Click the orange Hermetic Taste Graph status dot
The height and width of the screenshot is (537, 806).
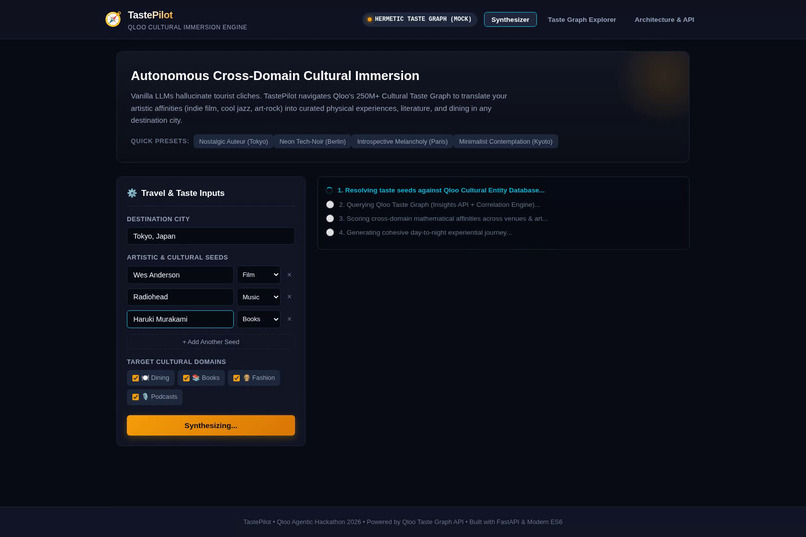click(x=370, y=20)
